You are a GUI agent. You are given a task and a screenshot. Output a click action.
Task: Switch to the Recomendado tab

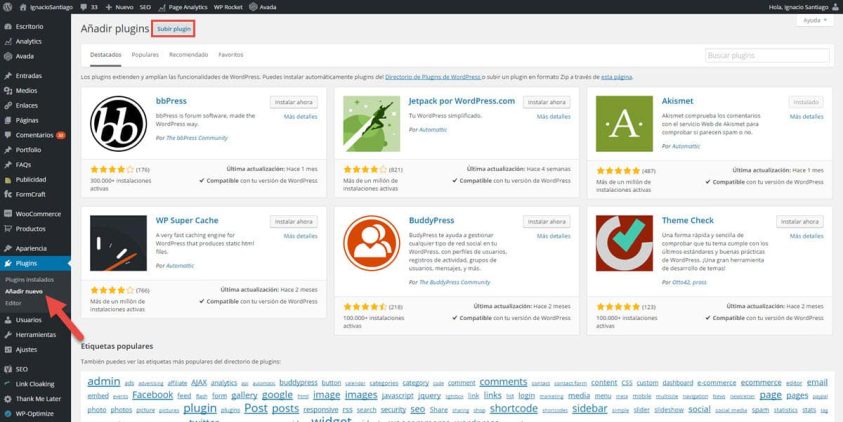[188, 55]
